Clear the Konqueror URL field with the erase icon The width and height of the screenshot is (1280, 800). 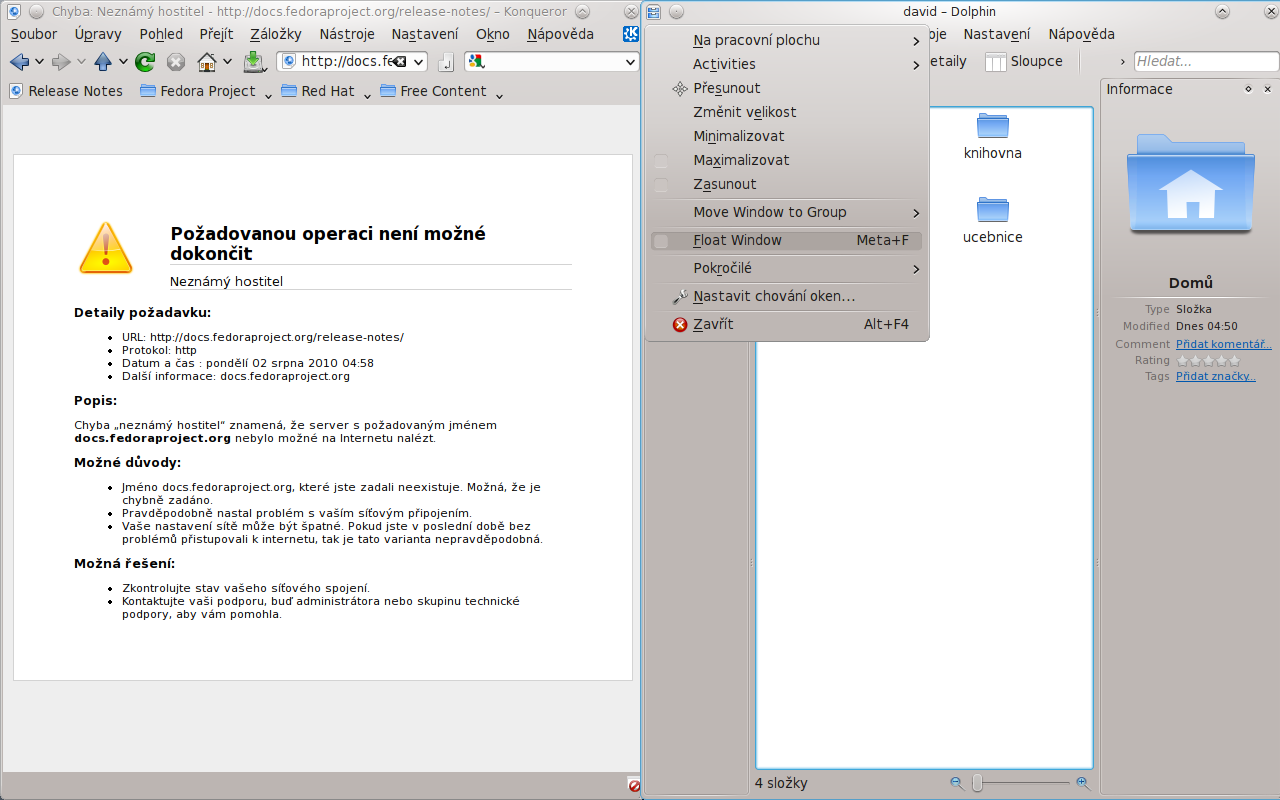[x=399, y=62]
